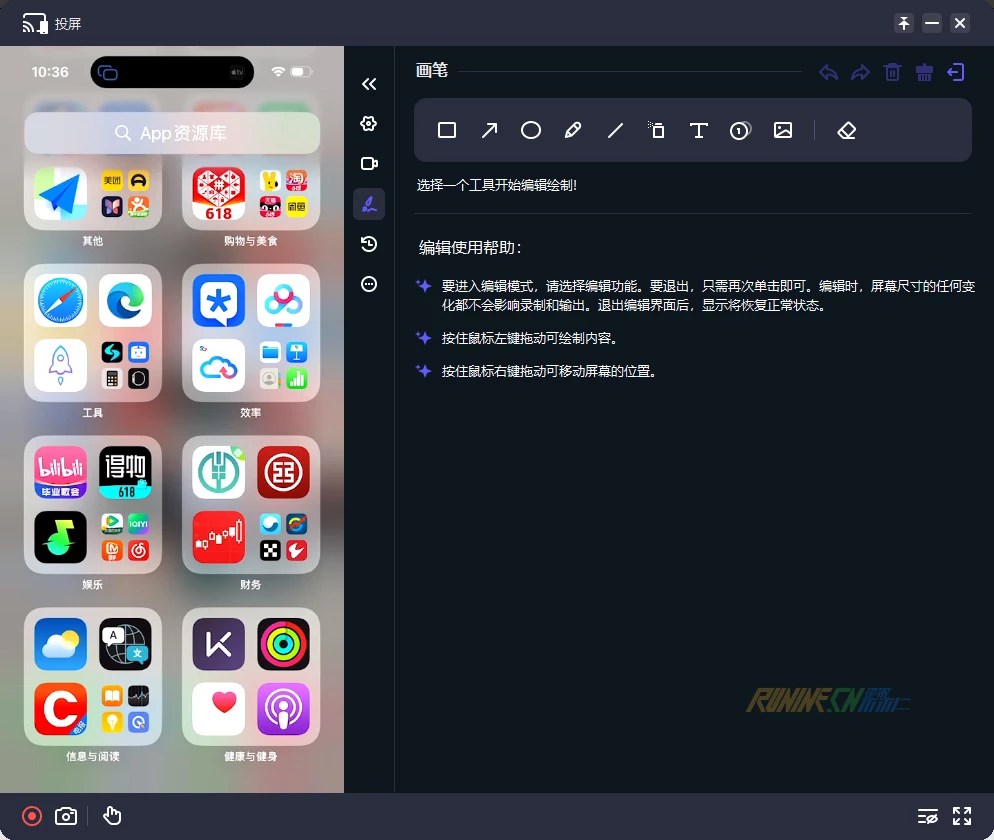Click the App资源库 search field
994x840 pixels.
pyautogui.click(x=172, y=133)
